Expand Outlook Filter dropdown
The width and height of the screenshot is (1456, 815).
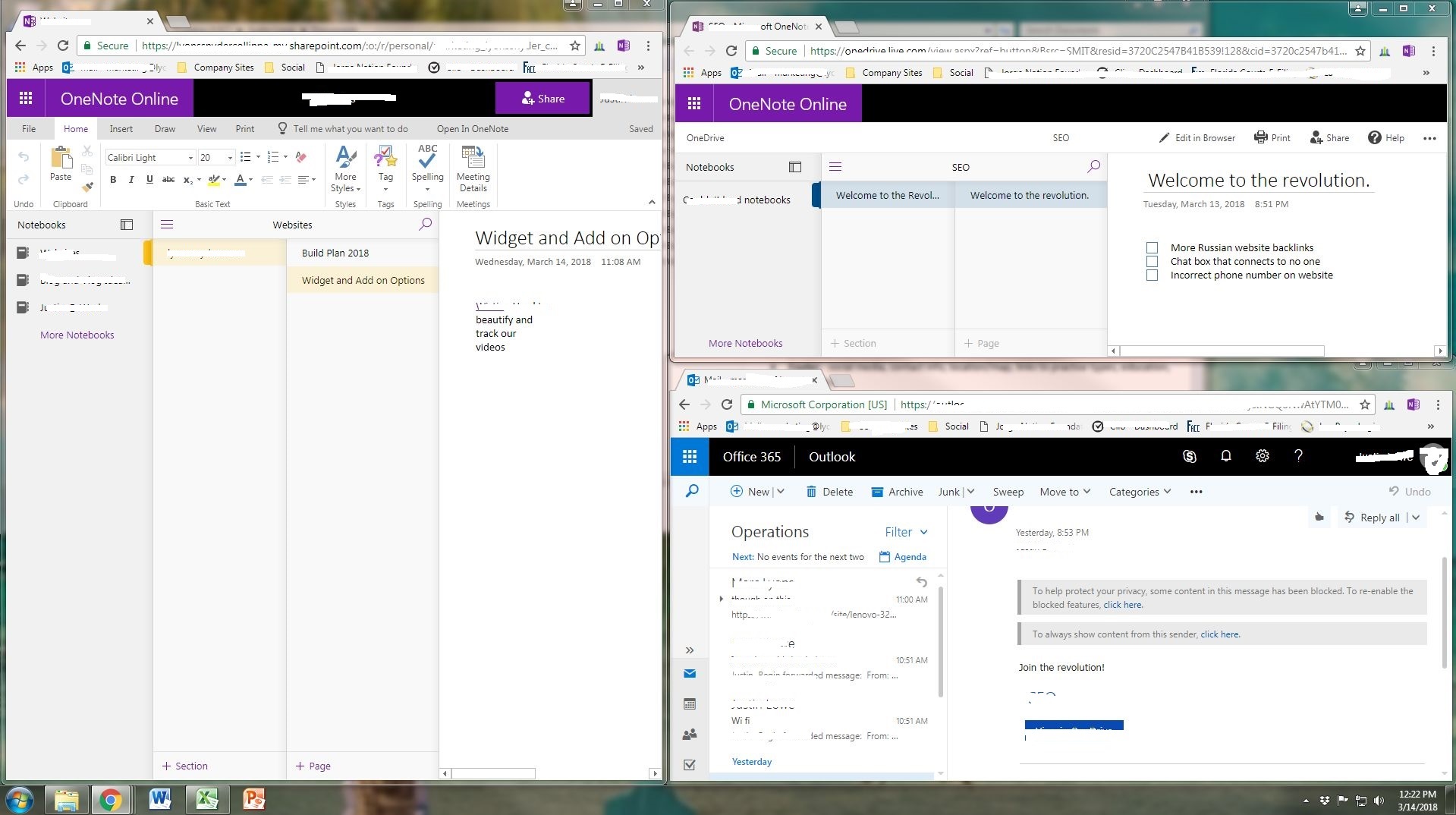[907, 532]
